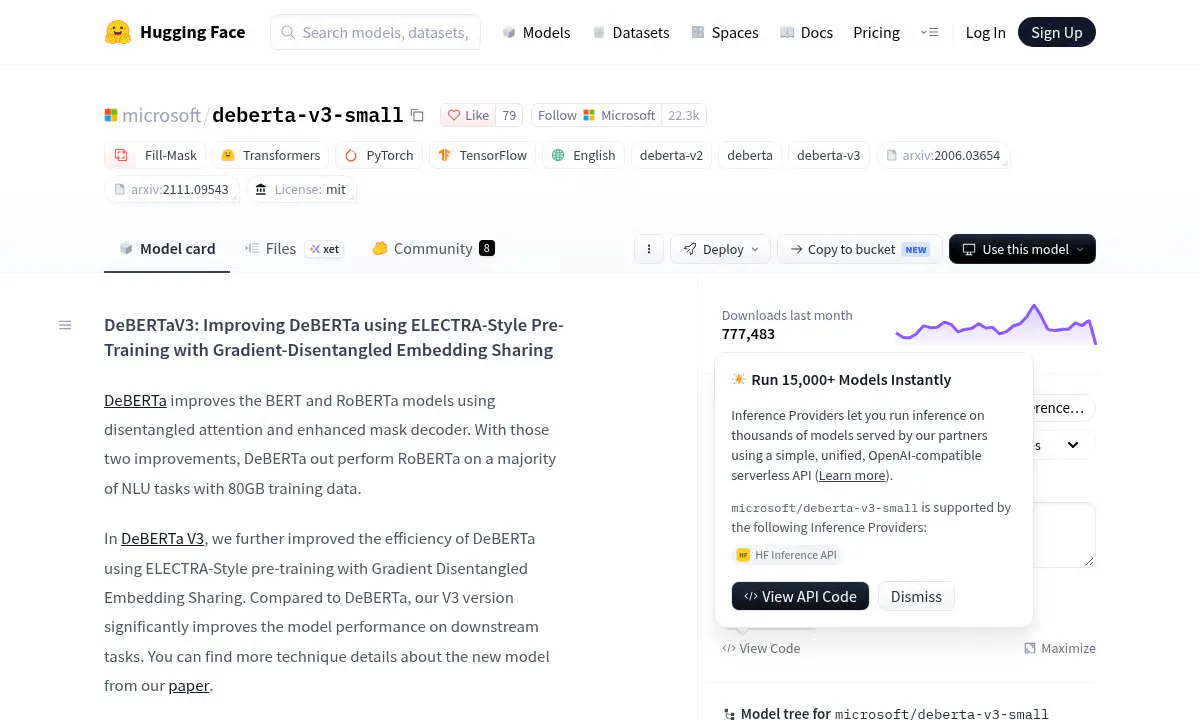The width and height of the screenshot is (1200, 720).
Task: Open the Files tab
Action: [294, 249]
